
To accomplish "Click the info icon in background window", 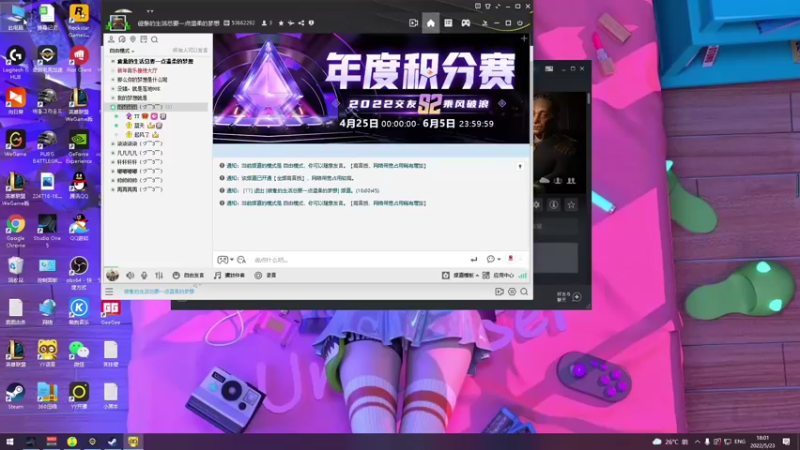I will [554, 205].
